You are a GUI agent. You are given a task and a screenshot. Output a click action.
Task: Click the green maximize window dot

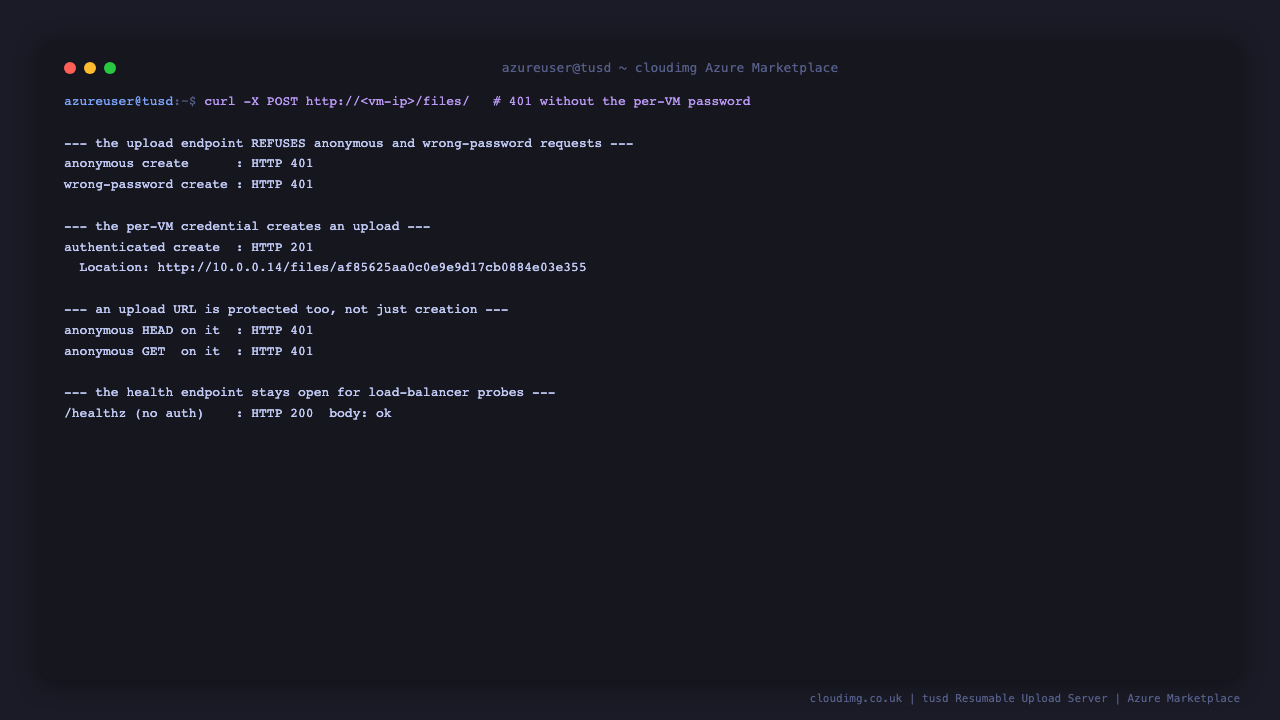pyautogui.click(x=110, y=68)
